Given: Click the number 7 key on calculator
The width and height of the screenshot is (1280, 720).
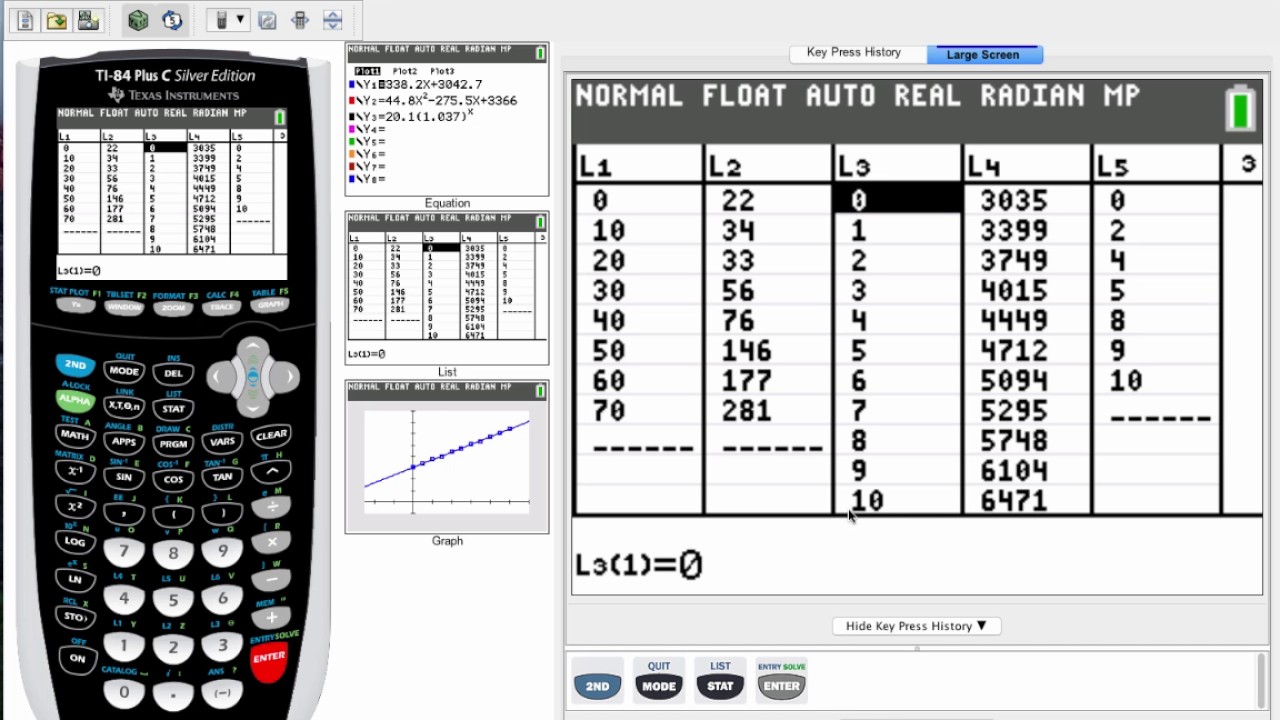Looking at the screenshot, I should tap(124, 551).
